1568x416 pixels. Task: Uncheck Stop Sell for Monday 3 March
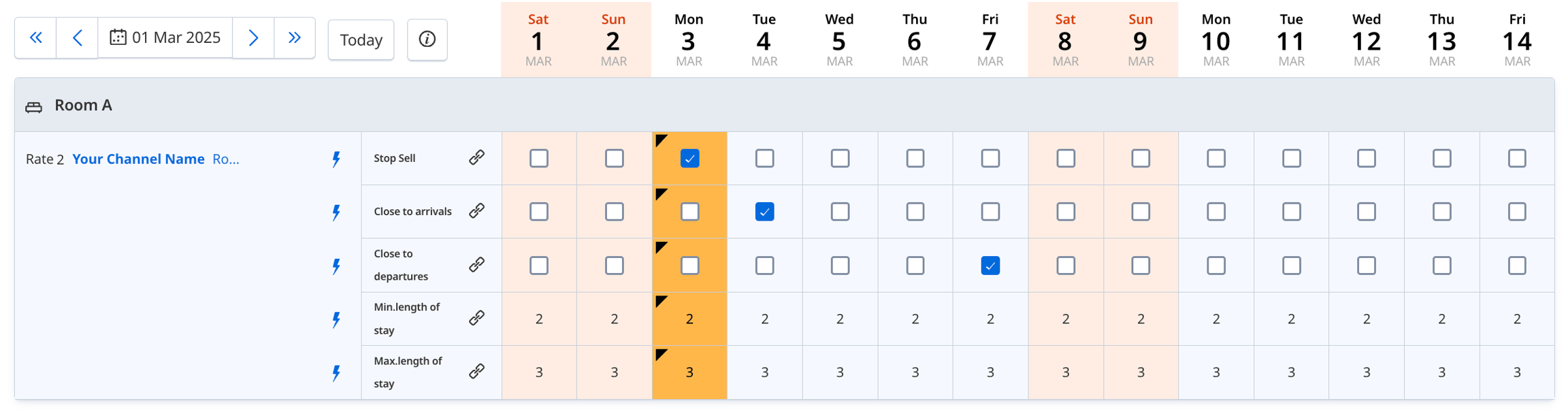(689, 159)
